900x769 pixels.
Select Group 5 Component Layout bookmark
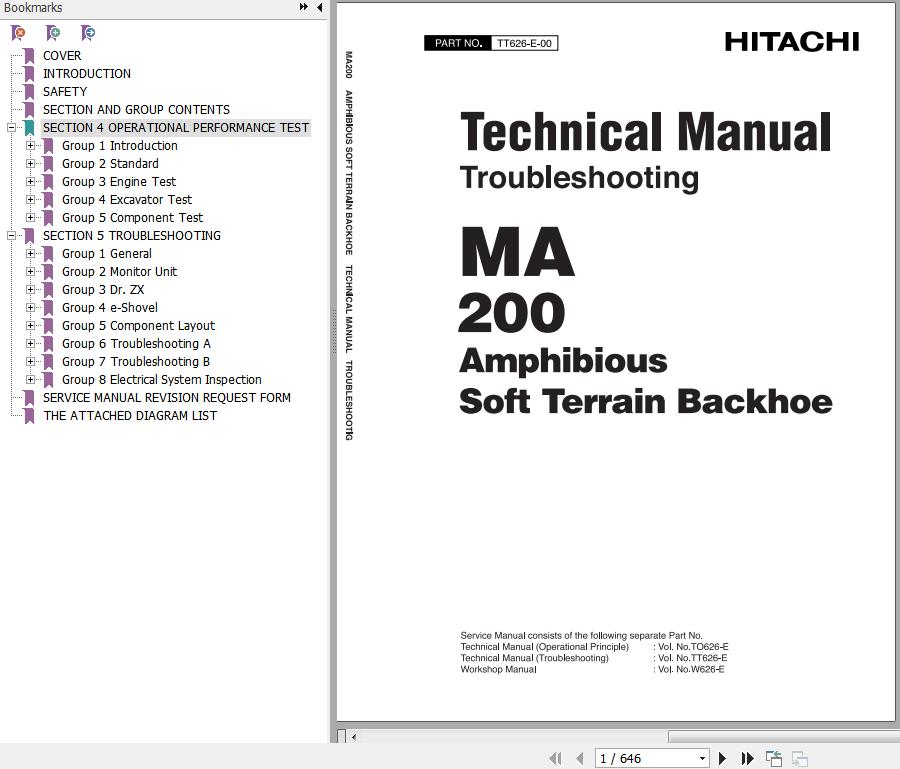[x=138, y=325]
